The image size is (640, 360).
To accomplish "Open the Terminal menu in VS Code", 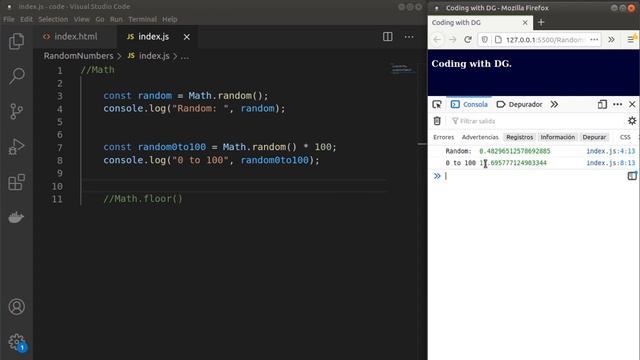I will click(142, 19).
